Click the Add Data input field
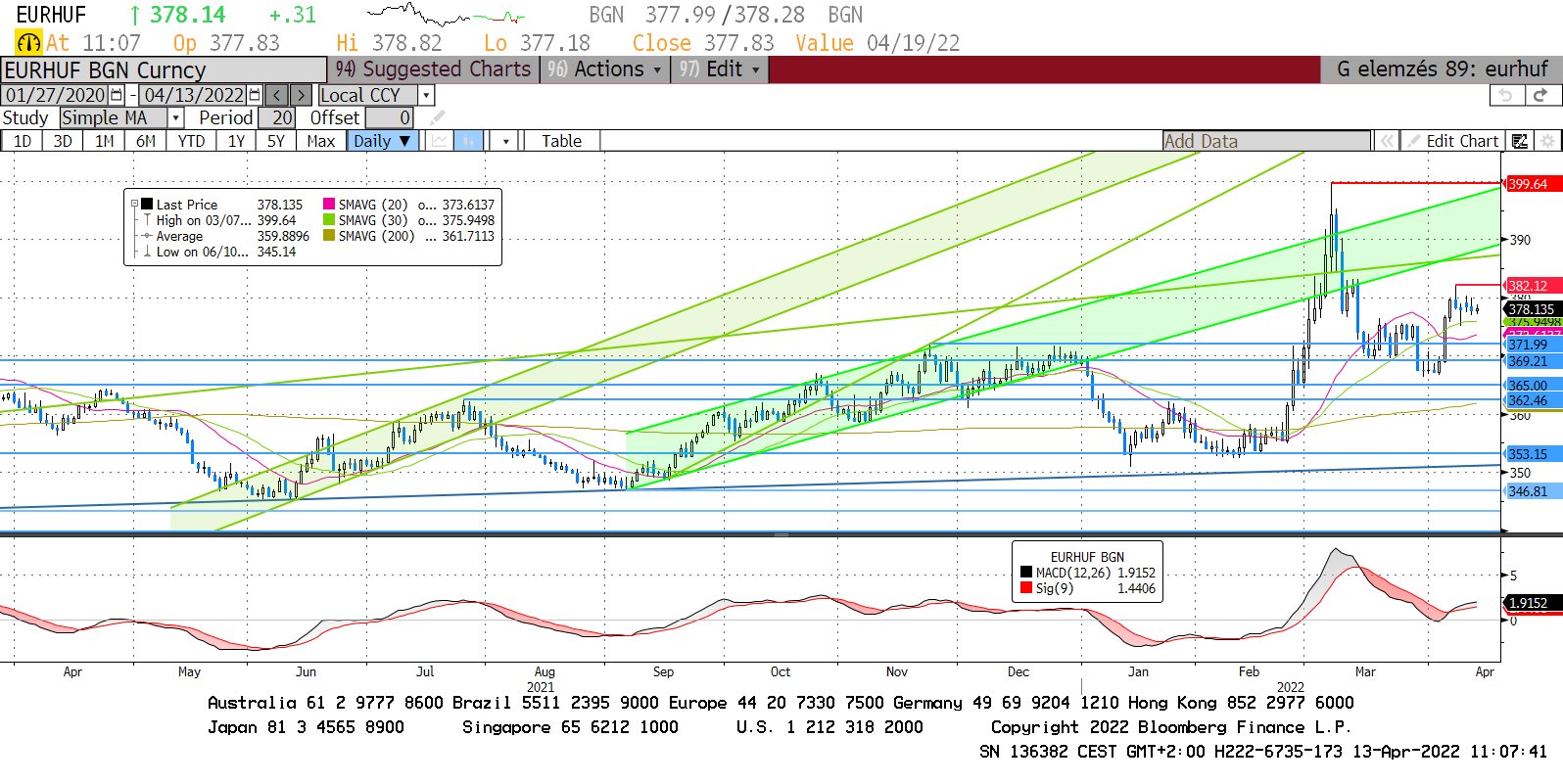Image resolution: width=1563 pixels, height=784 pixels. point(1267,141)
